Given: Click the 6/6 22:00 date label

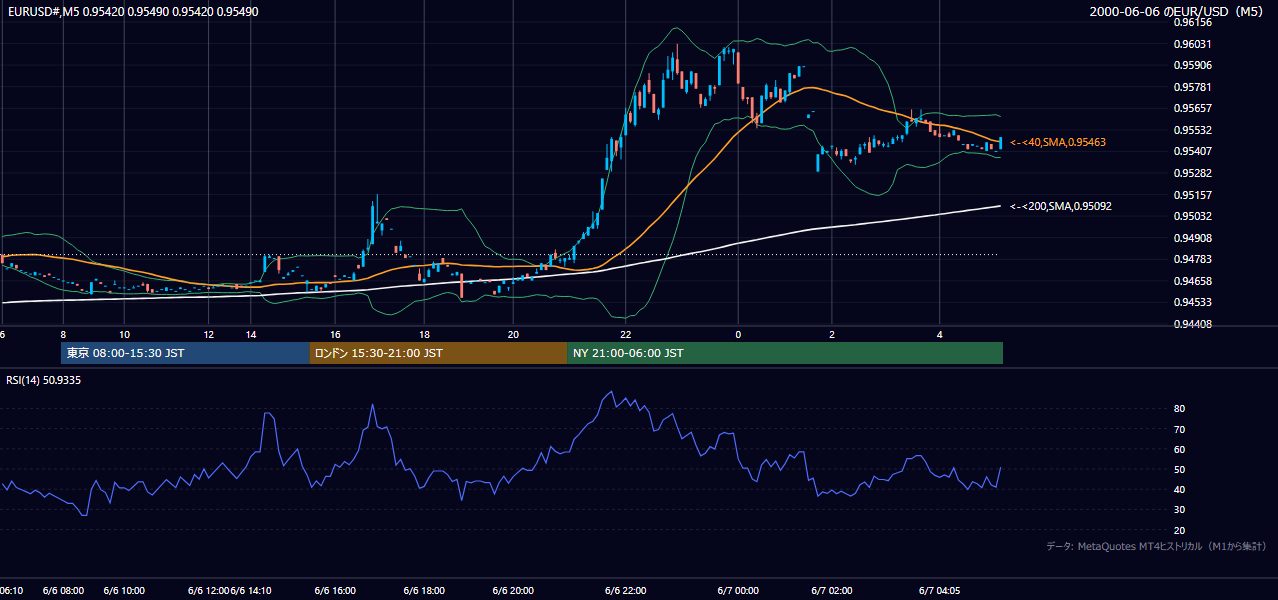Looking at the screenshot, I should (x=626, y=591).
